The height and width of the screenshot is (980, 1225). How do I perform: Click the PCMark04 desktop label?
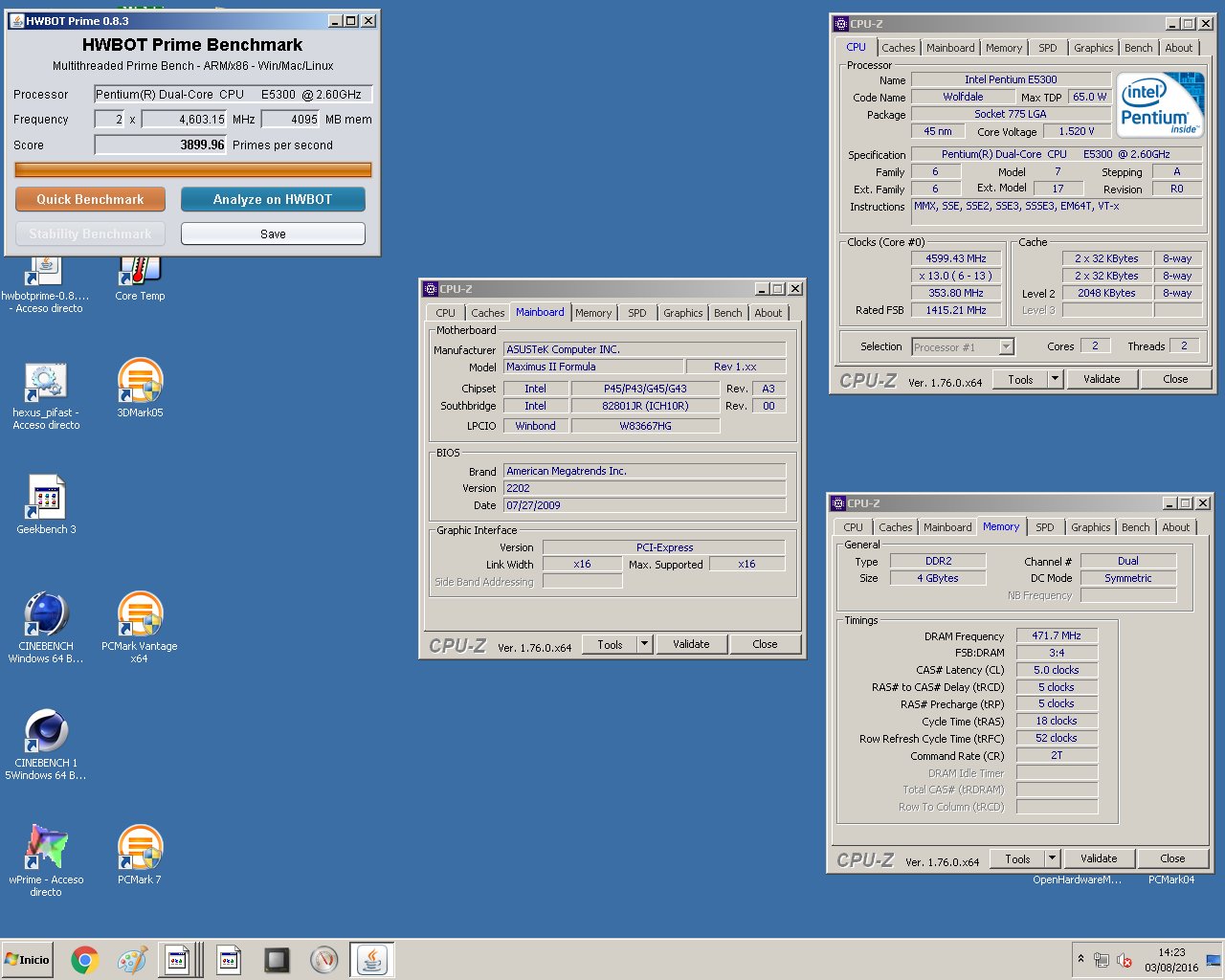1171,880
